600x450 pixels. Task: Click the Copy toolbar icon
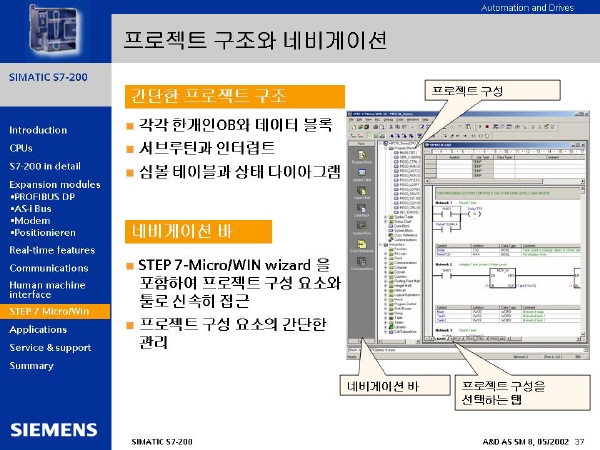click(398, 127)
